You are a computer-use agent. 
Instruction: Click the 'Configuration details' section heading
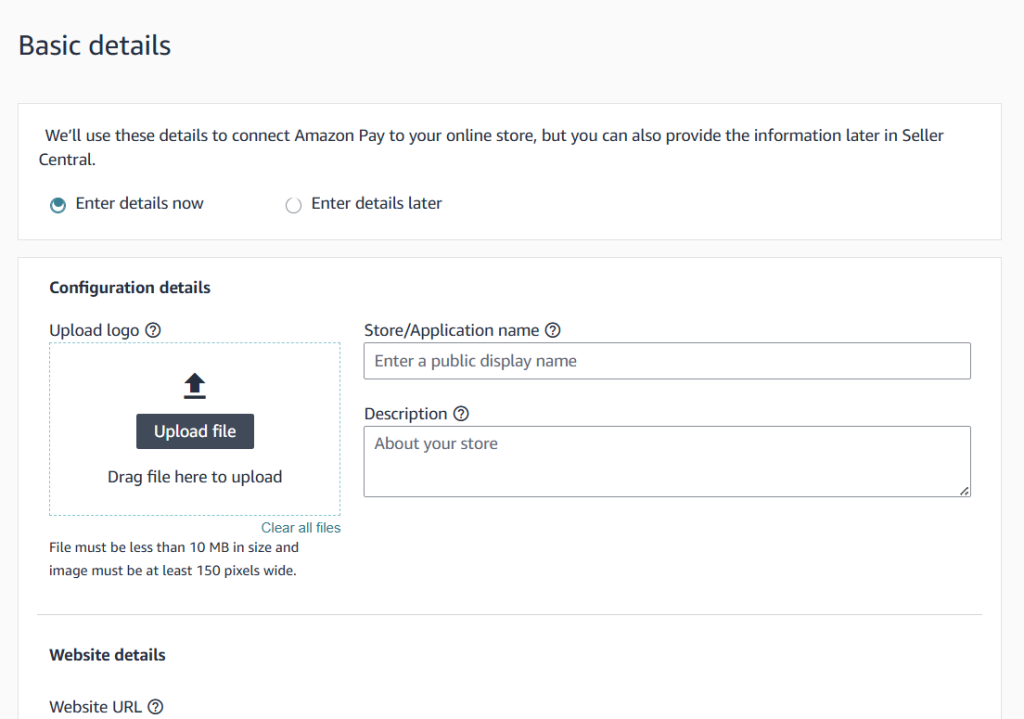(x=130, y=288)
